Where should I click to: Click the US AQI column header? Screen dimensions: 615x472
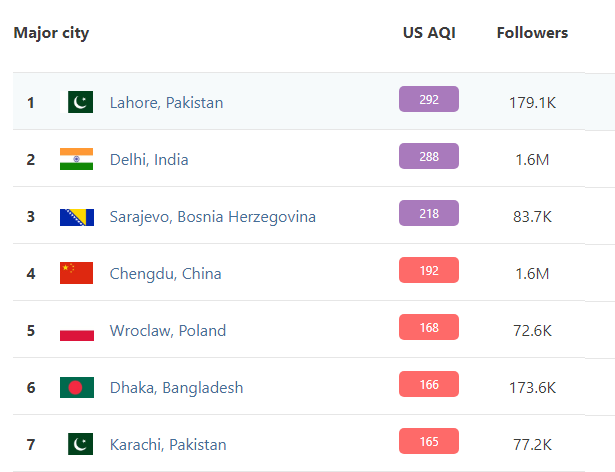(x=429, y=33)
